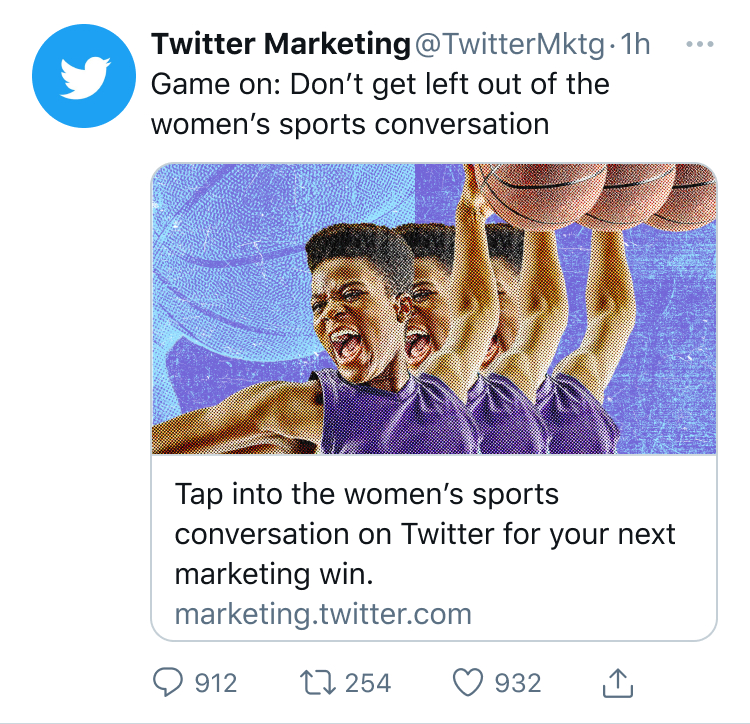Open the basketball players card image

pyautogui.click(x=434, y=308)
